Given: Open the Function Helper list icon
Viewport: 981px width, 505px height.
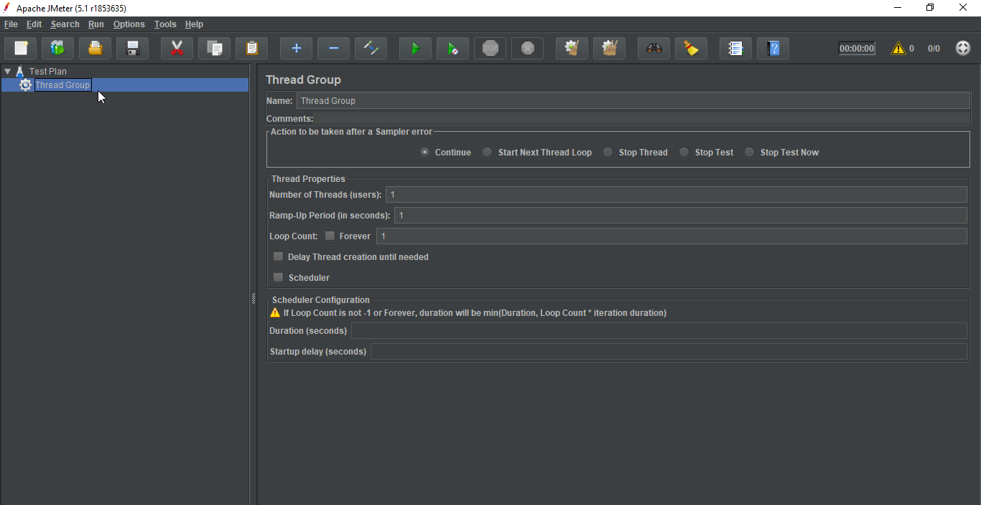Looking at the screenshot, I should (x=736, y=48).
